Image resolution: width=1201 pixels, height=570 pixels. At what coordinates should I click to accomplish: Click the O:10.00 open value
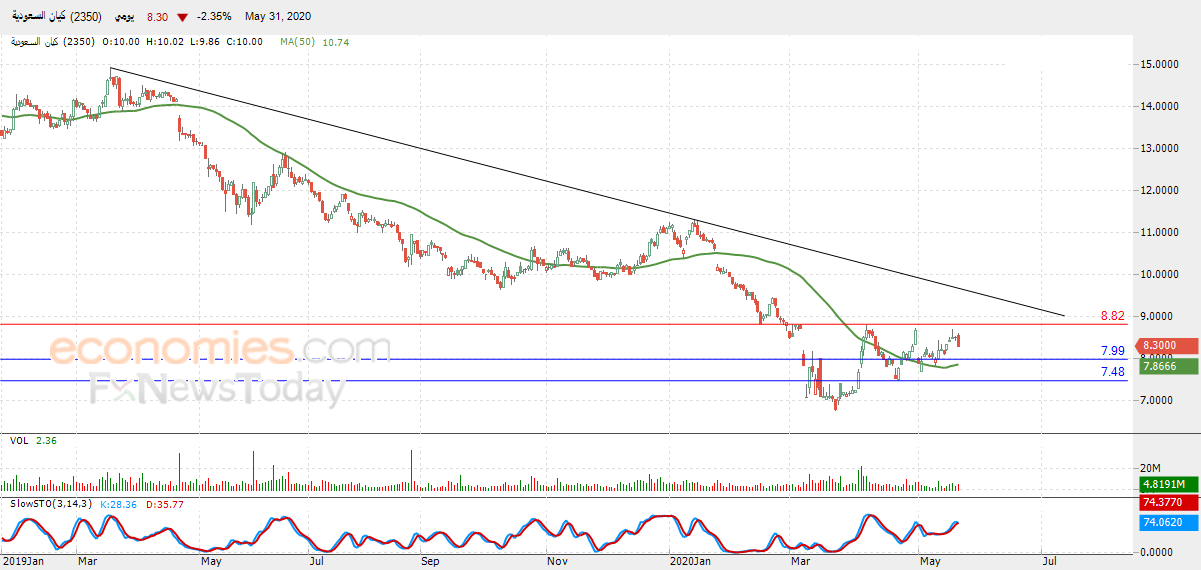tap(119, 42)
